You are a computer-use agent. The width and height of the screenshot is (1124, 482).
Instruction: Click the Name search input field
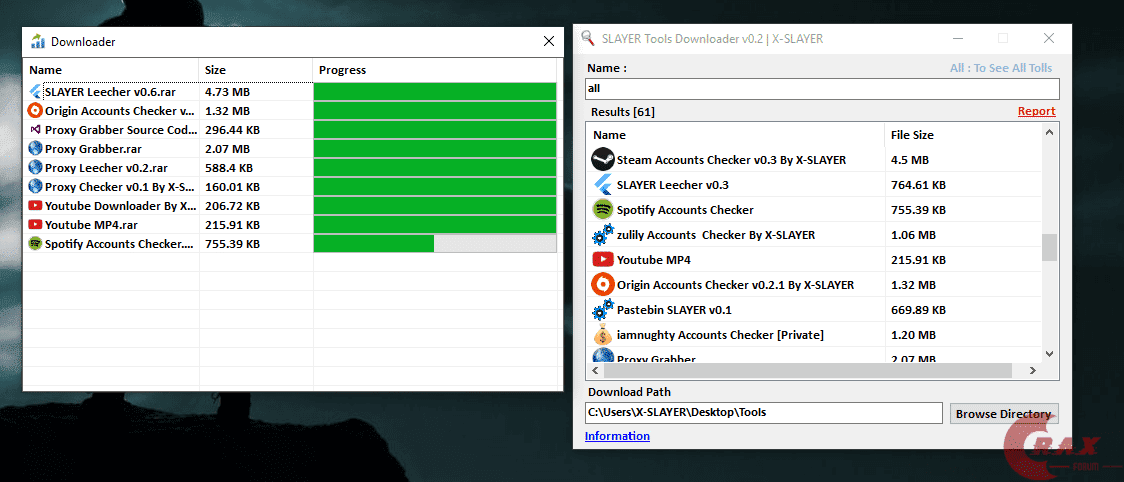[x=822, y=89]
